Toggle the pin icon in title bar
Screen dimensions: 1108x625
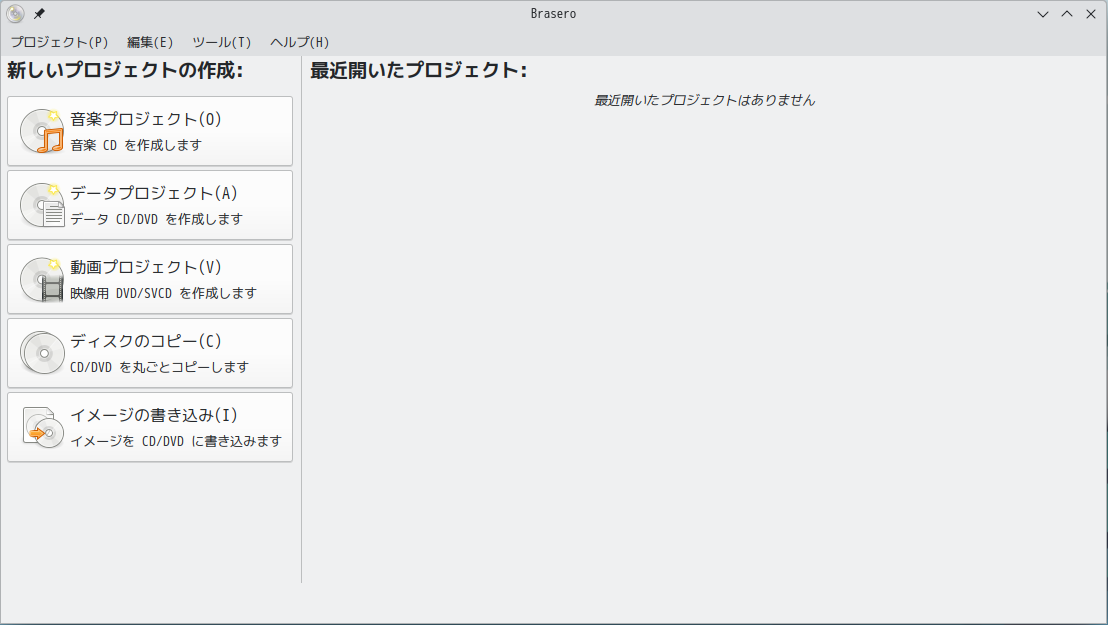tap(40, 13)
